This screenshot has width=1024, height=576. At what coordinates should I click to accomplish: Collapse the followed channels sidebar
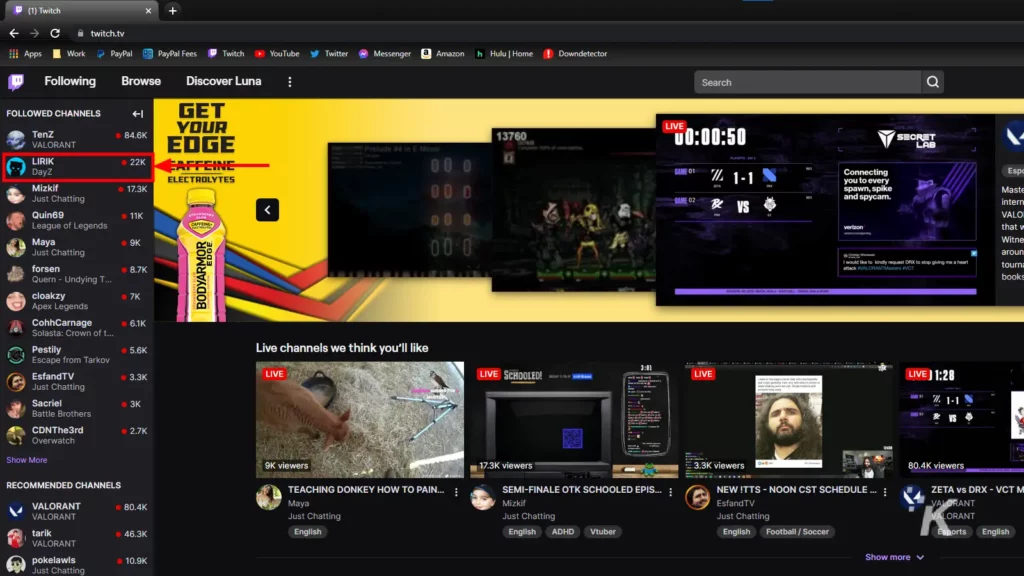(x=137, y=114)
